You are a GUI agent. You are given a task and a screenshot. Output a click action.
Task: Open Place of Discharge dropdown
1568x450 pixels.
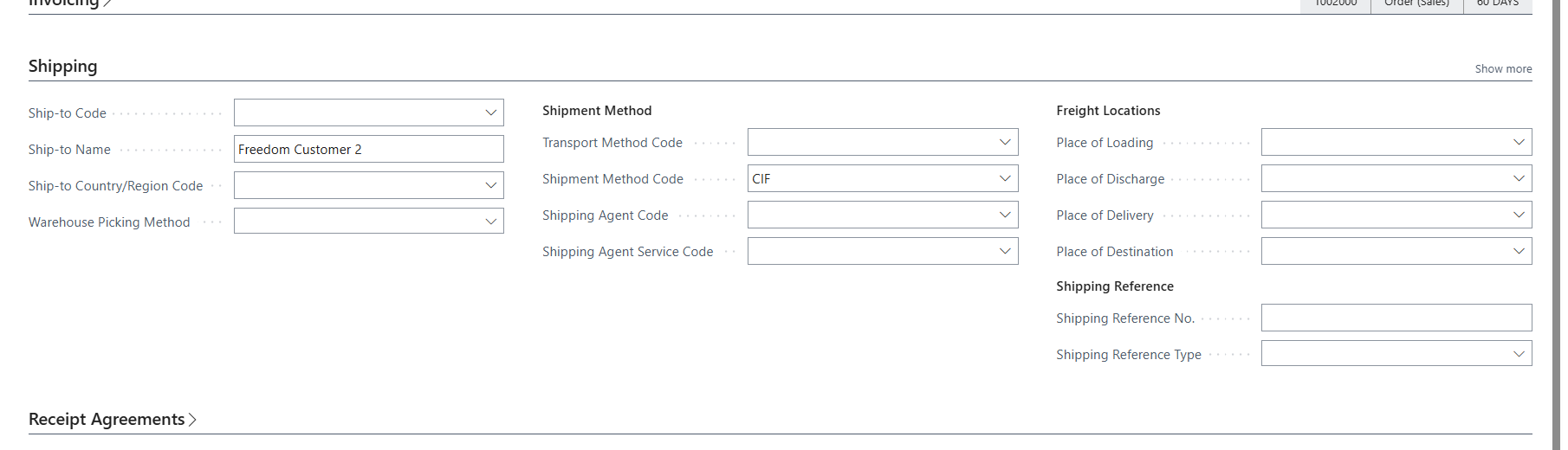point(1519,178)
